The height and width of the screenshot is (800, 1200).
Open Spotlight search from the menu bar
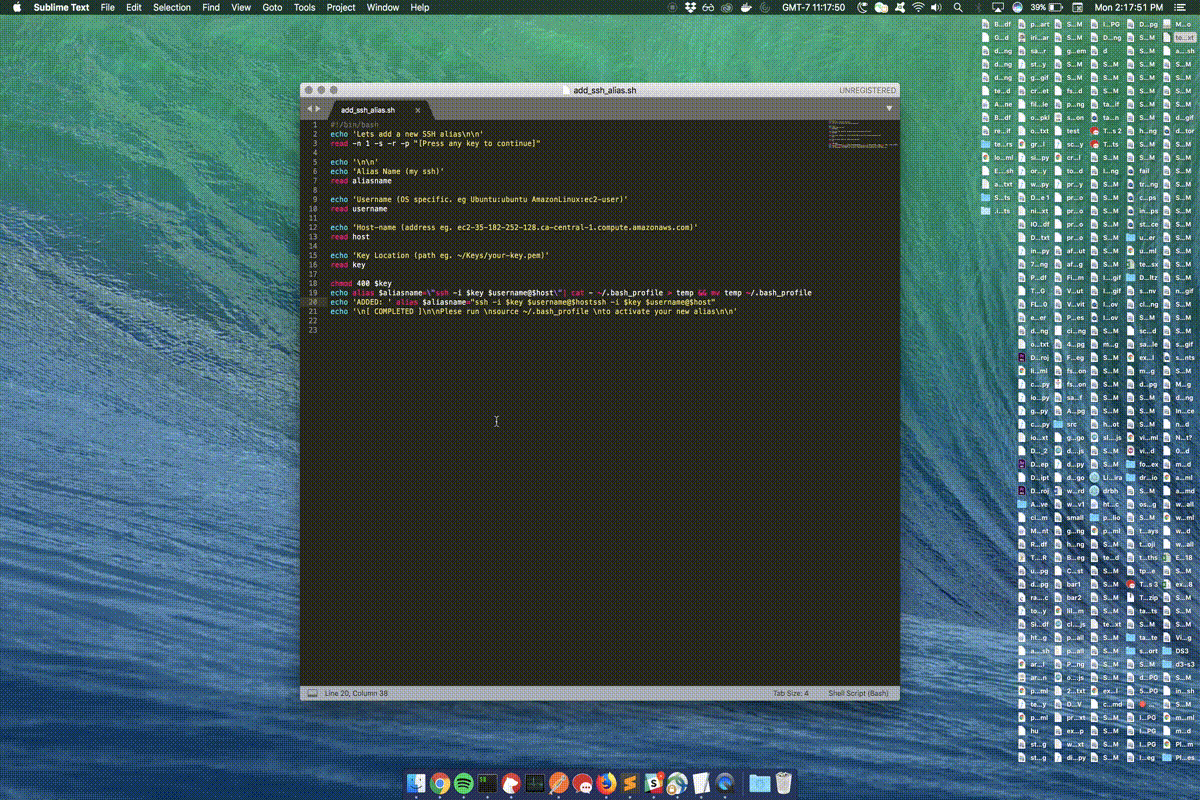point(957,7)
